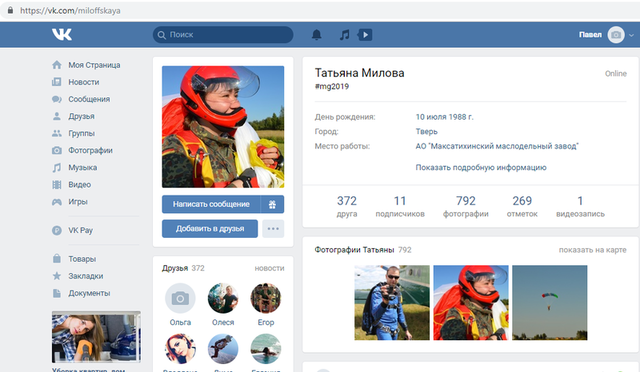Open Татьяна's large profile photo

pos(223,127)
